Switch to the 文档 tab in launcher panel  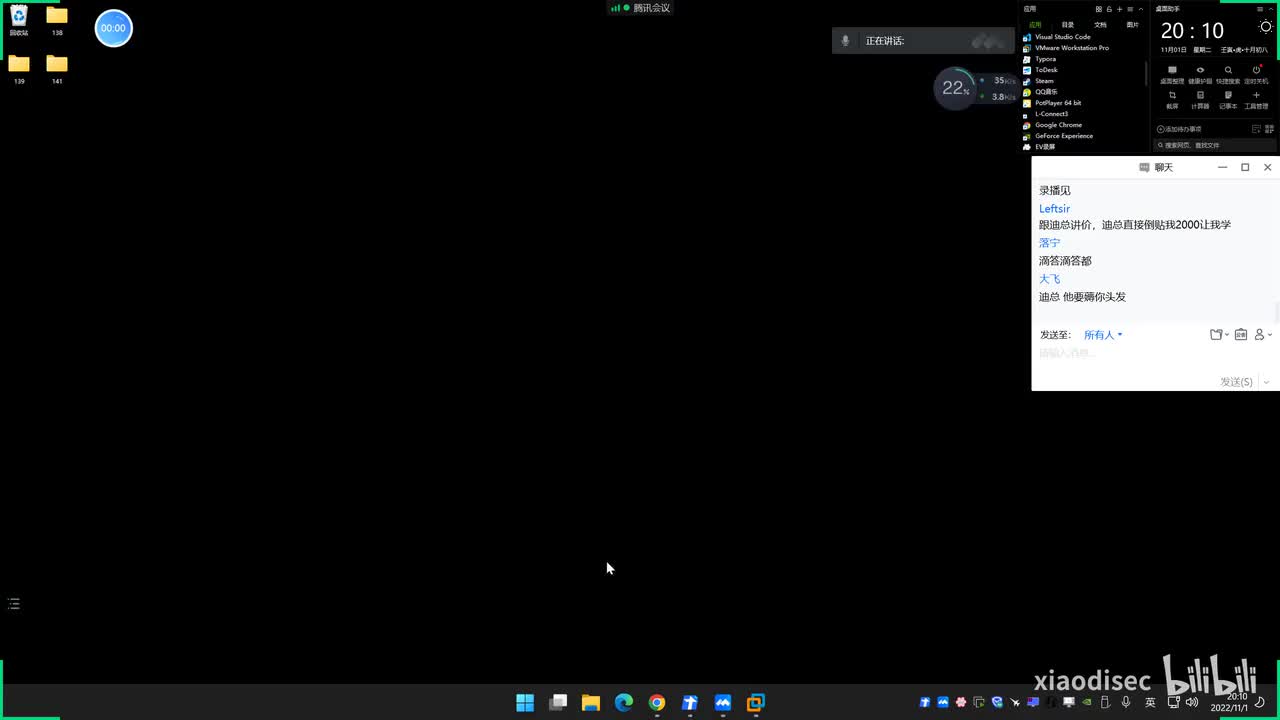[1100, 24]
